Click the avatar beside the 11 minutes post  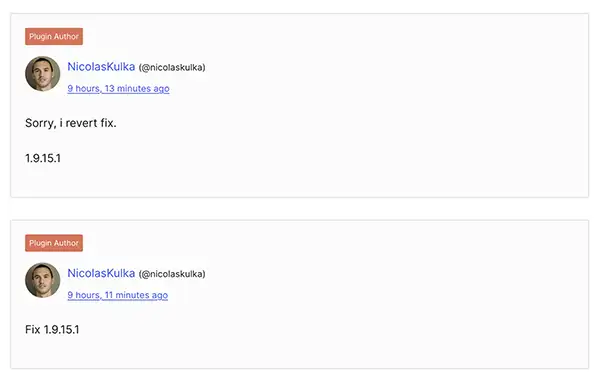[42, 280]
